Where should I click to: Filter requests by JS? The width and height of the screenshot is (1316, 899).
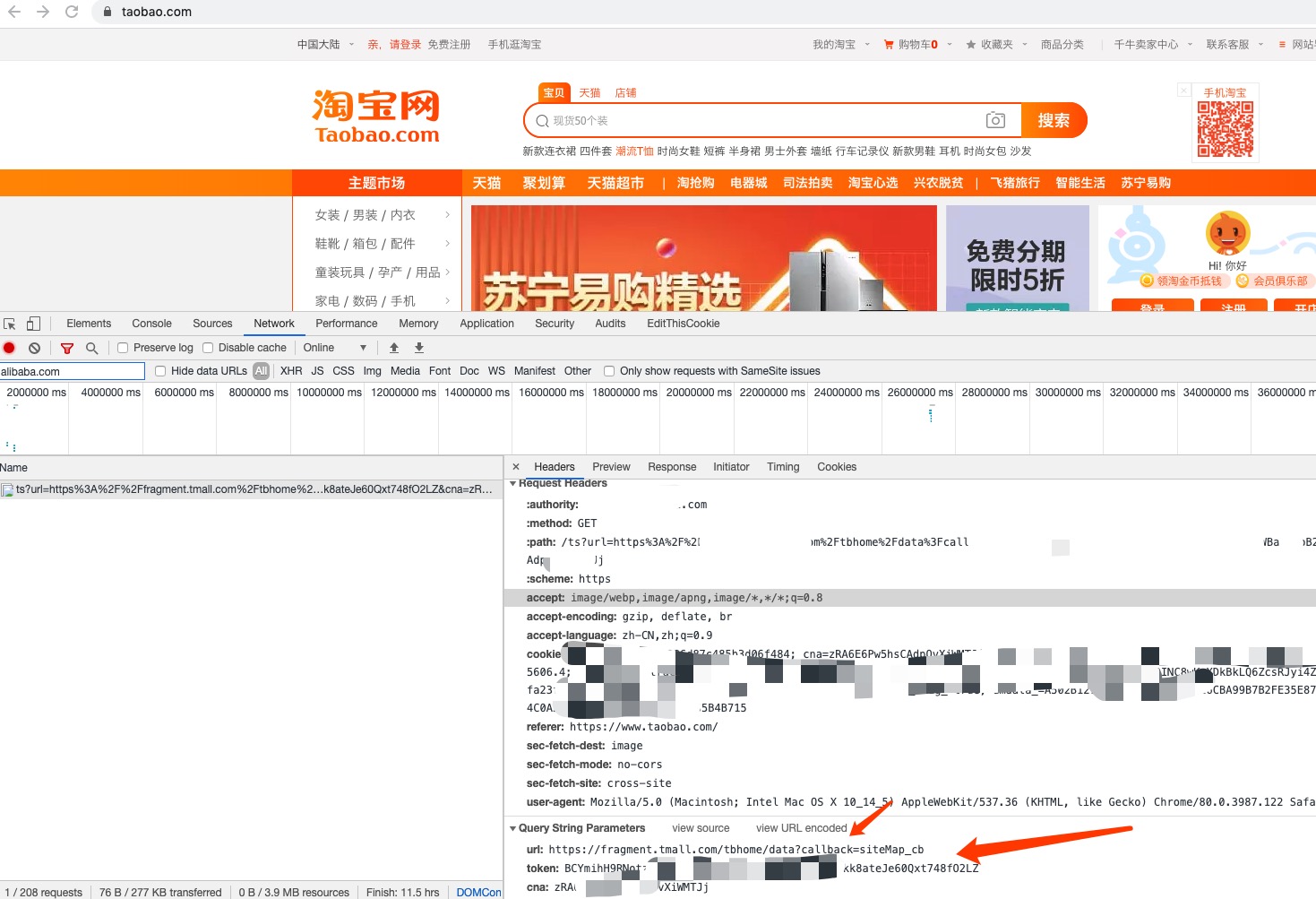(317, 371)
